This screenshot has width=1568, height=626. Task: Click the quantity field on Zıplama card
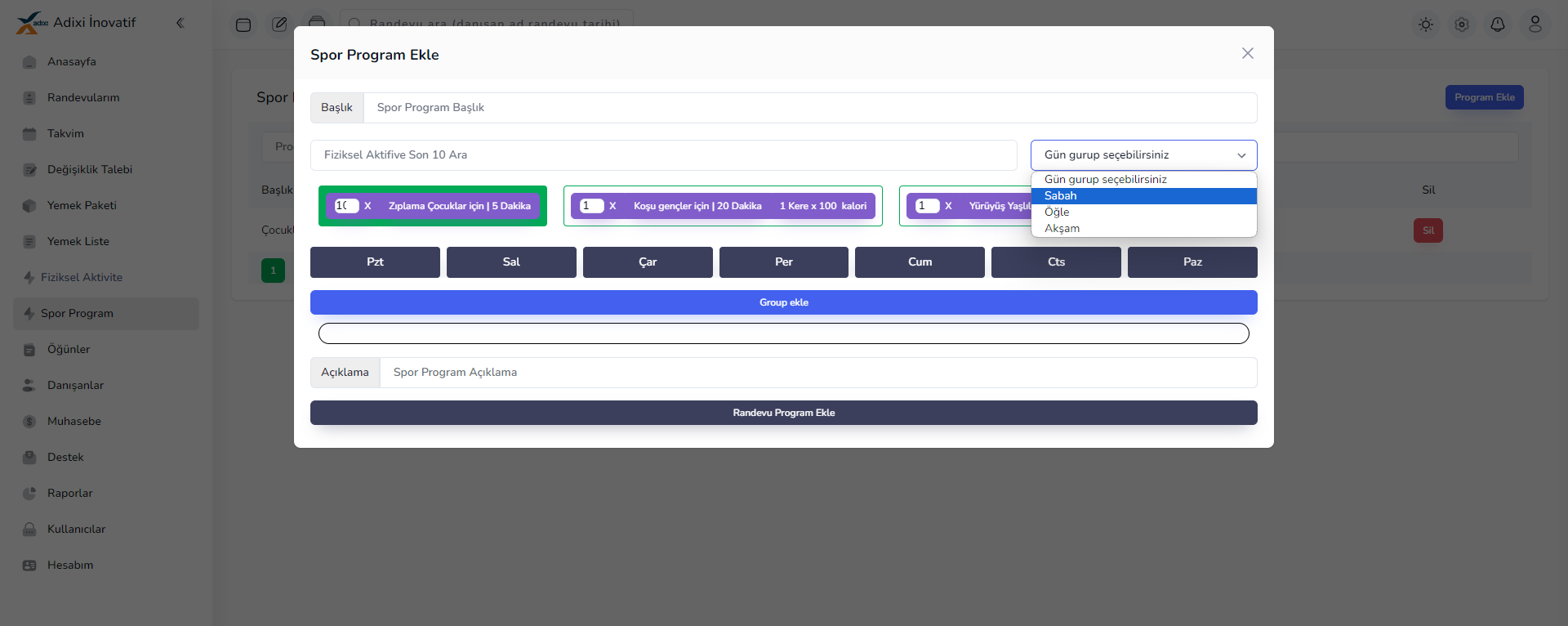346,206
